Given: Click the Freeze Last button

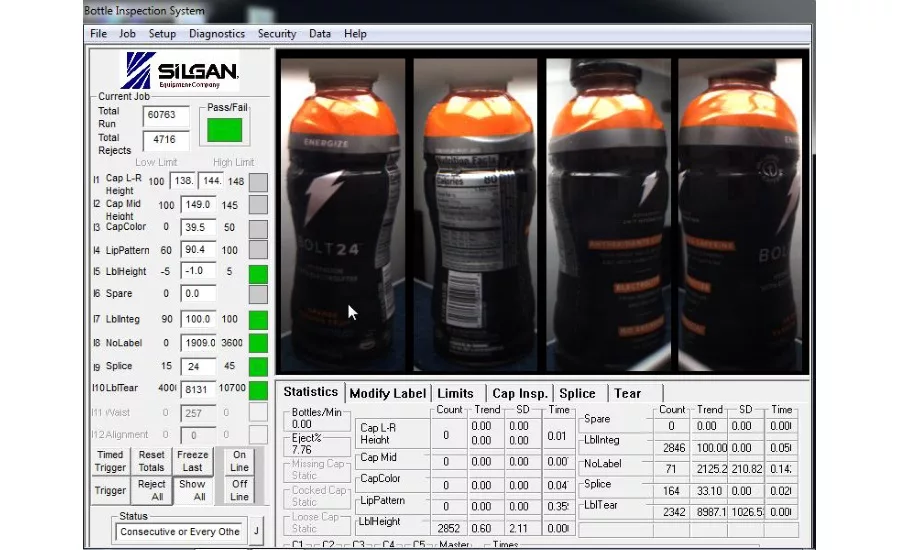Looking at the screenshot, I should (192, 461).
